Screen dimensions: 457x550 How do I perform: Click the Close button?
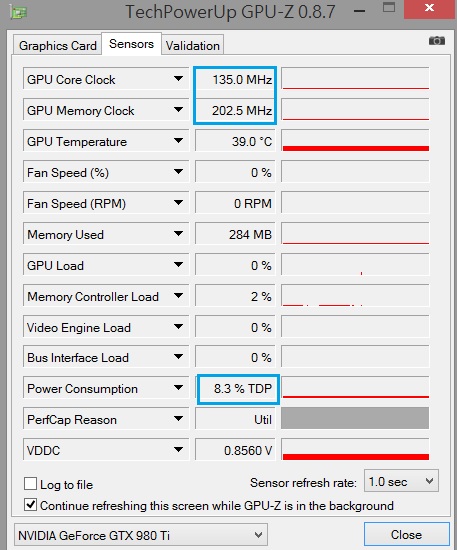[x=406, y=535]
